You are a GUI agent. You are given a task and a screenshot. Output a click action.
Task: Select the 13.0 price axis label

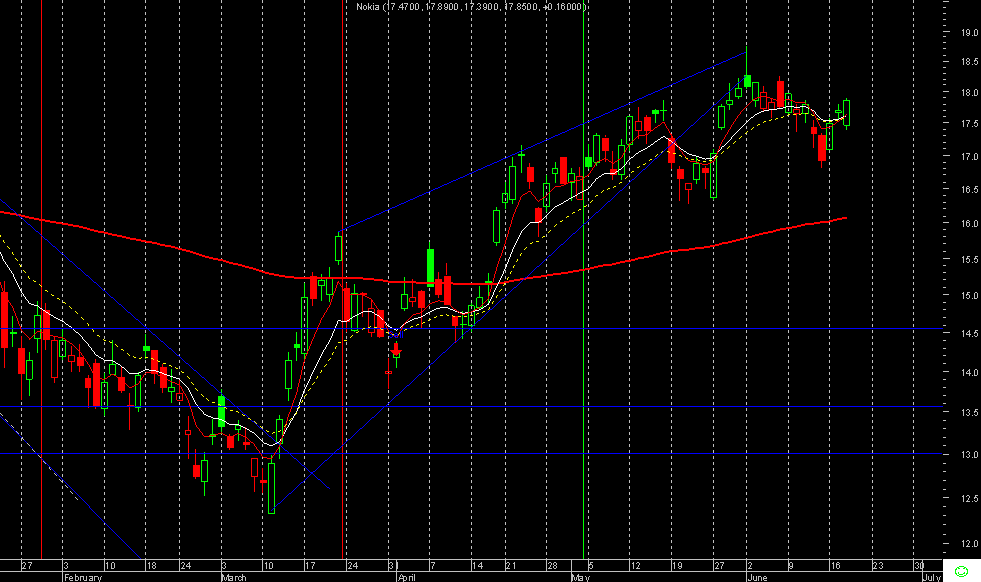[970, 455]
